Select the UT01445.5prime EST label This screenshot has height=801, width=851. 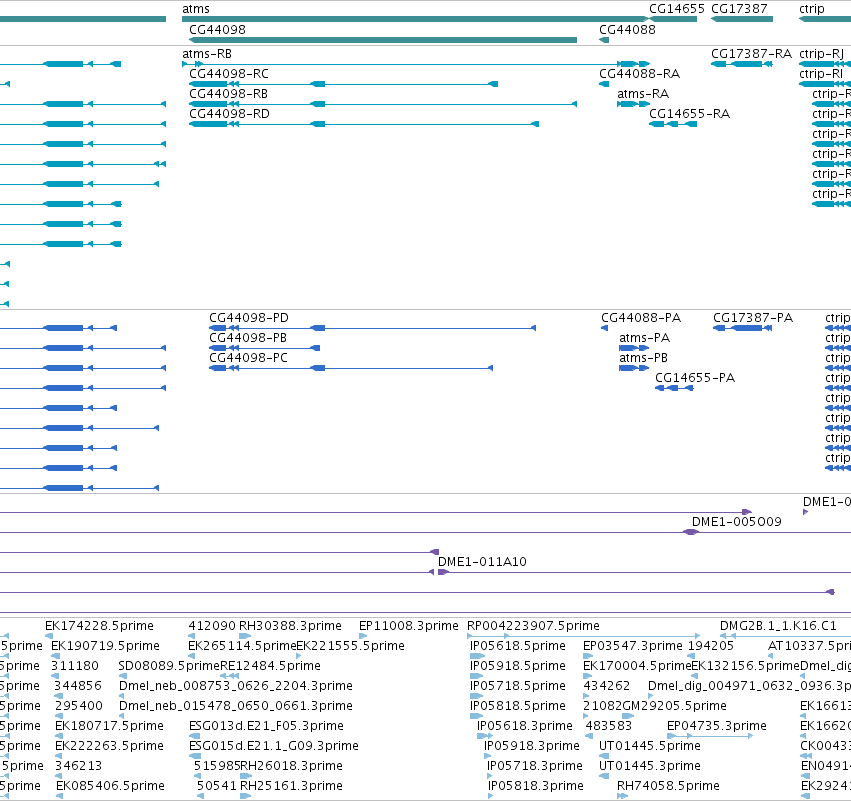click(x=650, y=746)
